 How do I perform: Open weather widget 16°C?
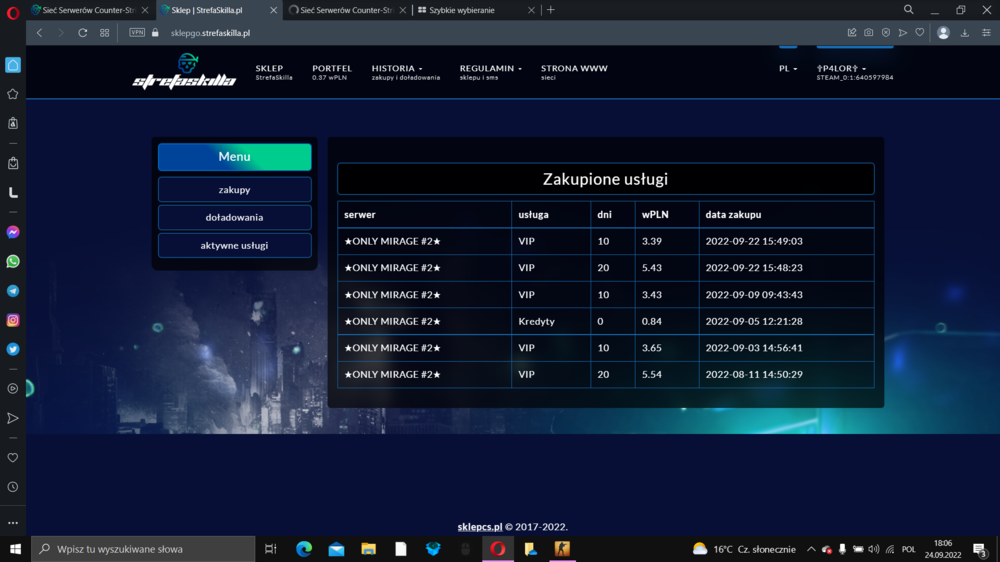coord(744,549)
